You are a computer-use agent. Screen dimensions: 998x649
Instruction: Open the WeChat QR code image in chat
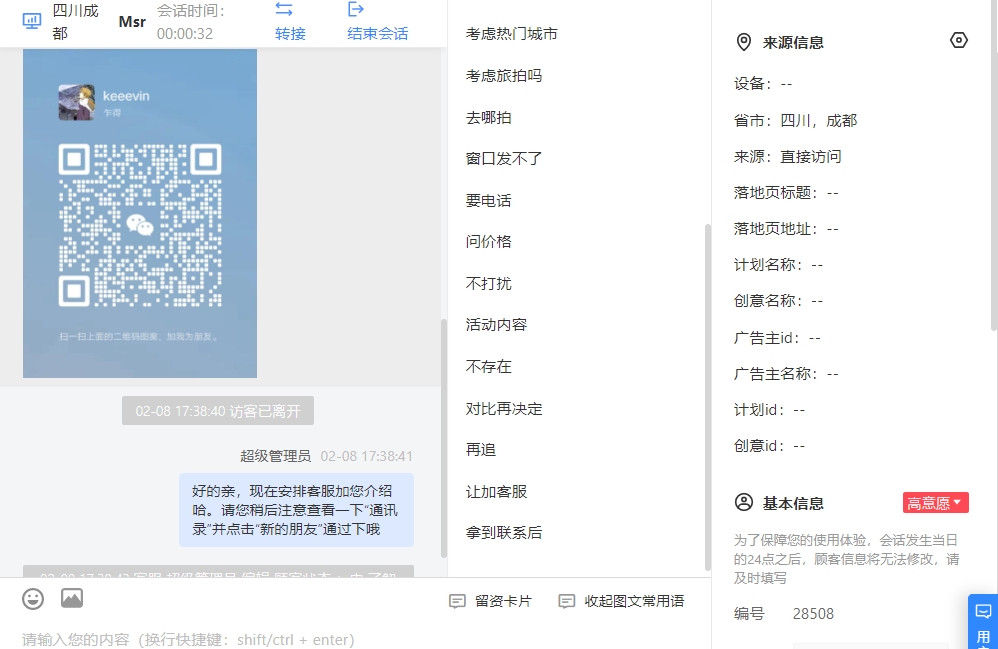[x=140, y=213]
